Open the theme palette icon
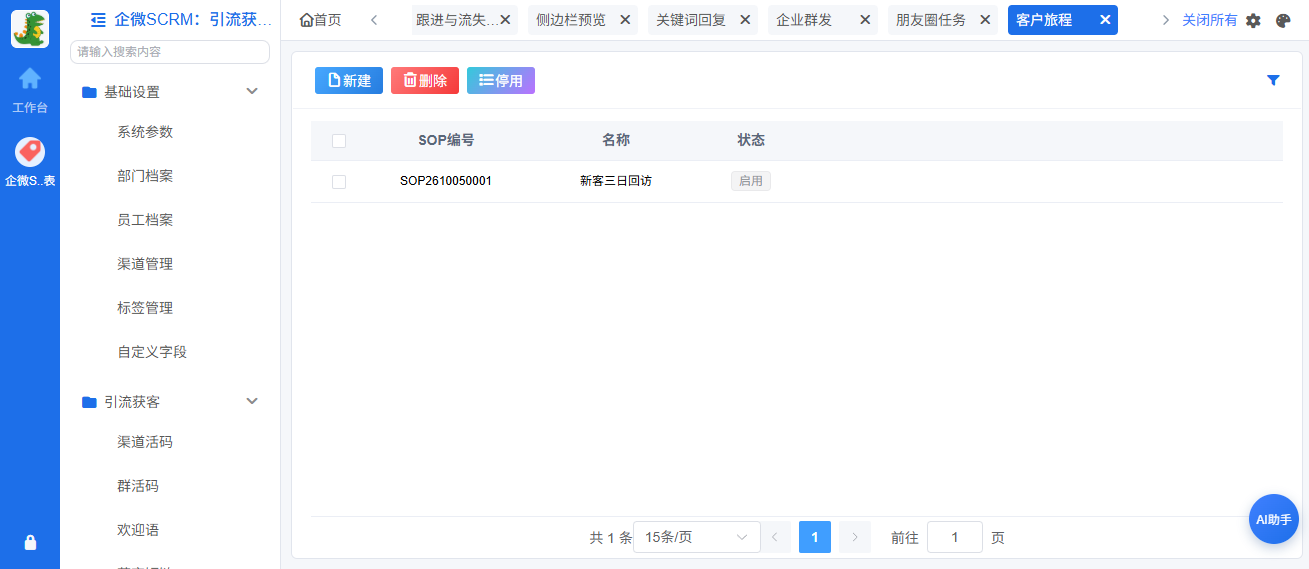Image resolution: width=1309 pixels, height=569 pixels. click(1284, 20)
